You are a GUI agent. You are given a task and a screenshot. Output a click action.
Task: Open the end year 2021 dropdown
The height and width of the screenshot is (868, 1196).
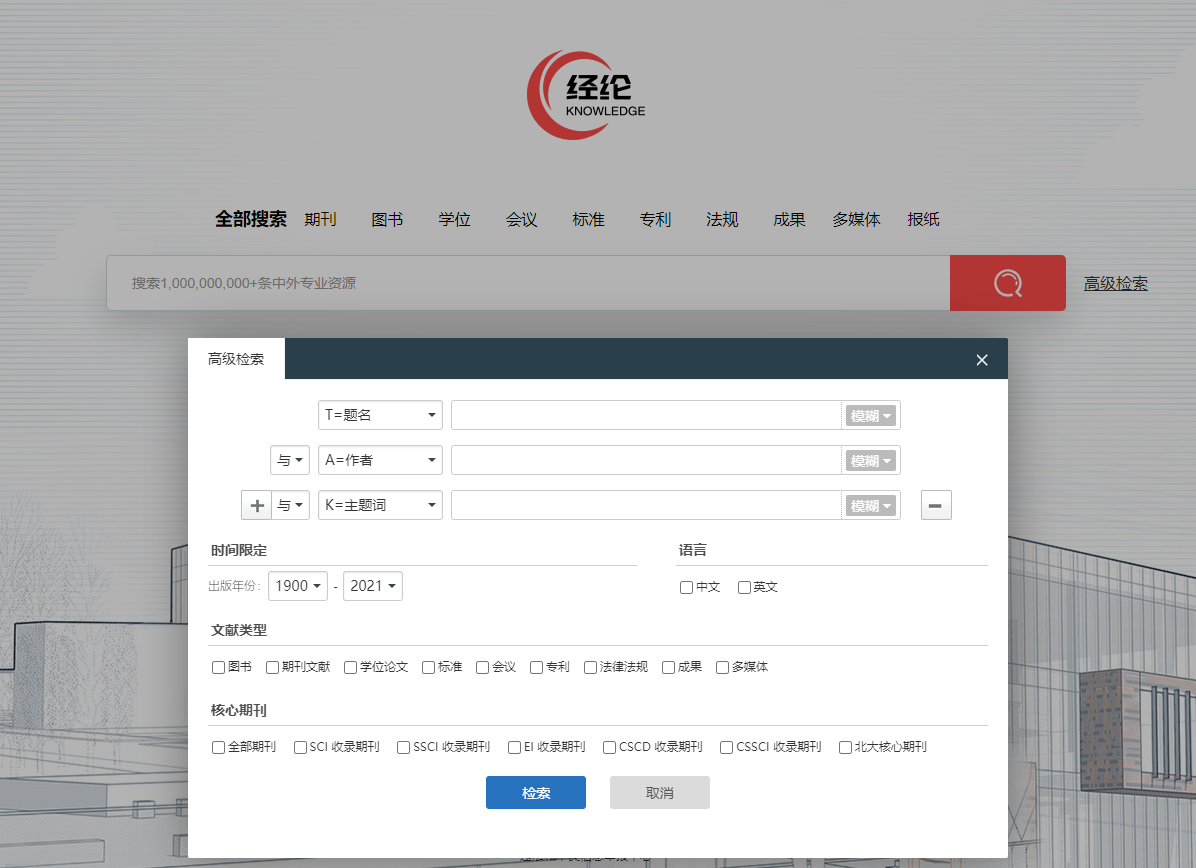click(x=373, y=586)
